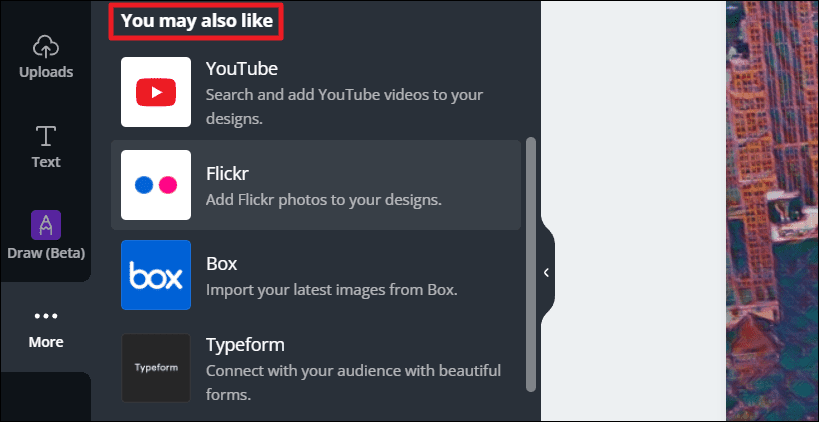Open the Uploads panel cloud icon
The height and width of the screenshot is (422, 819).
[46, 47]
